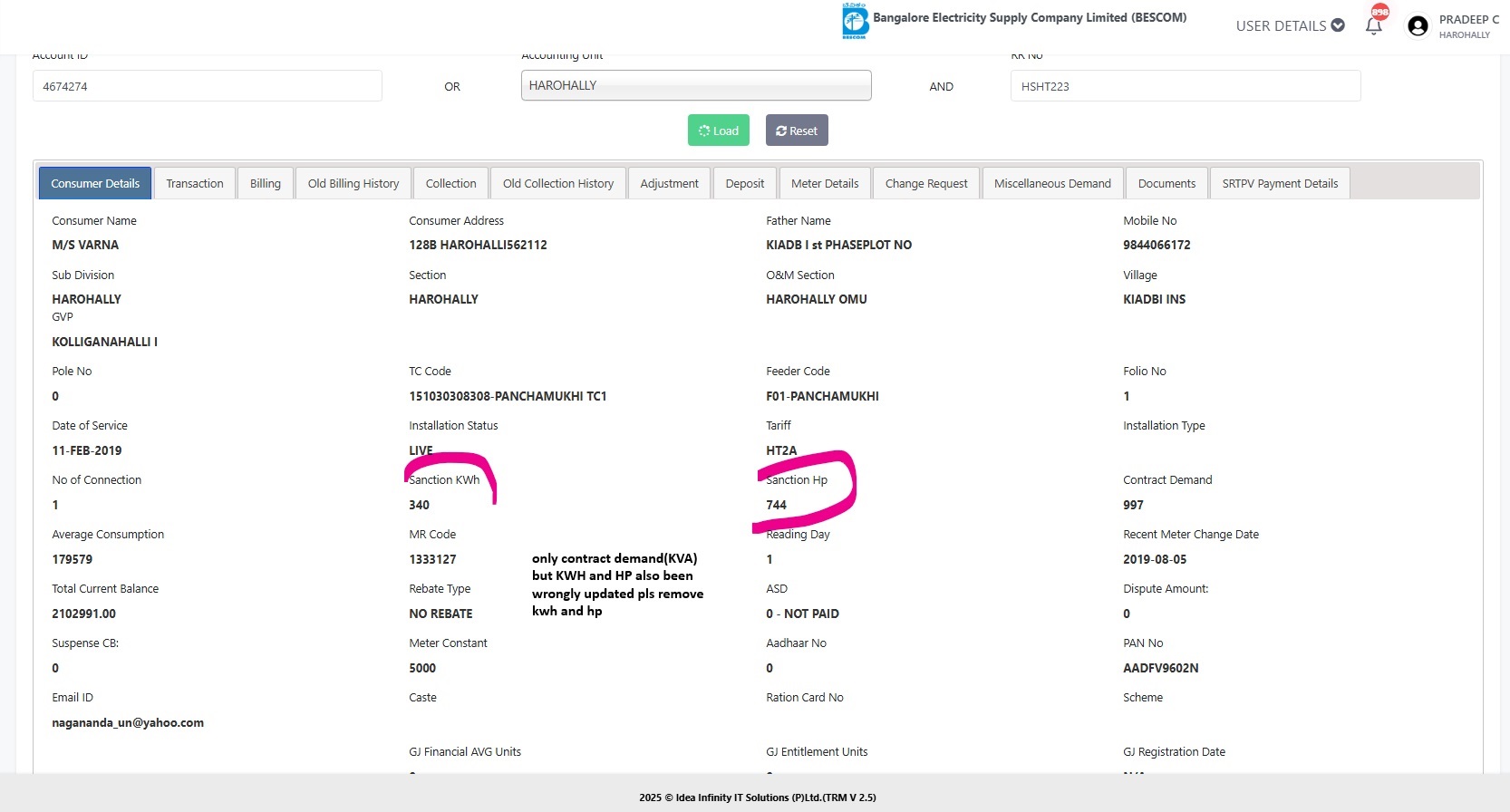Click GVP value KOLLIGANAHALLI I
This screenshot has height=812, width=1510.
(x=104, y=342)
